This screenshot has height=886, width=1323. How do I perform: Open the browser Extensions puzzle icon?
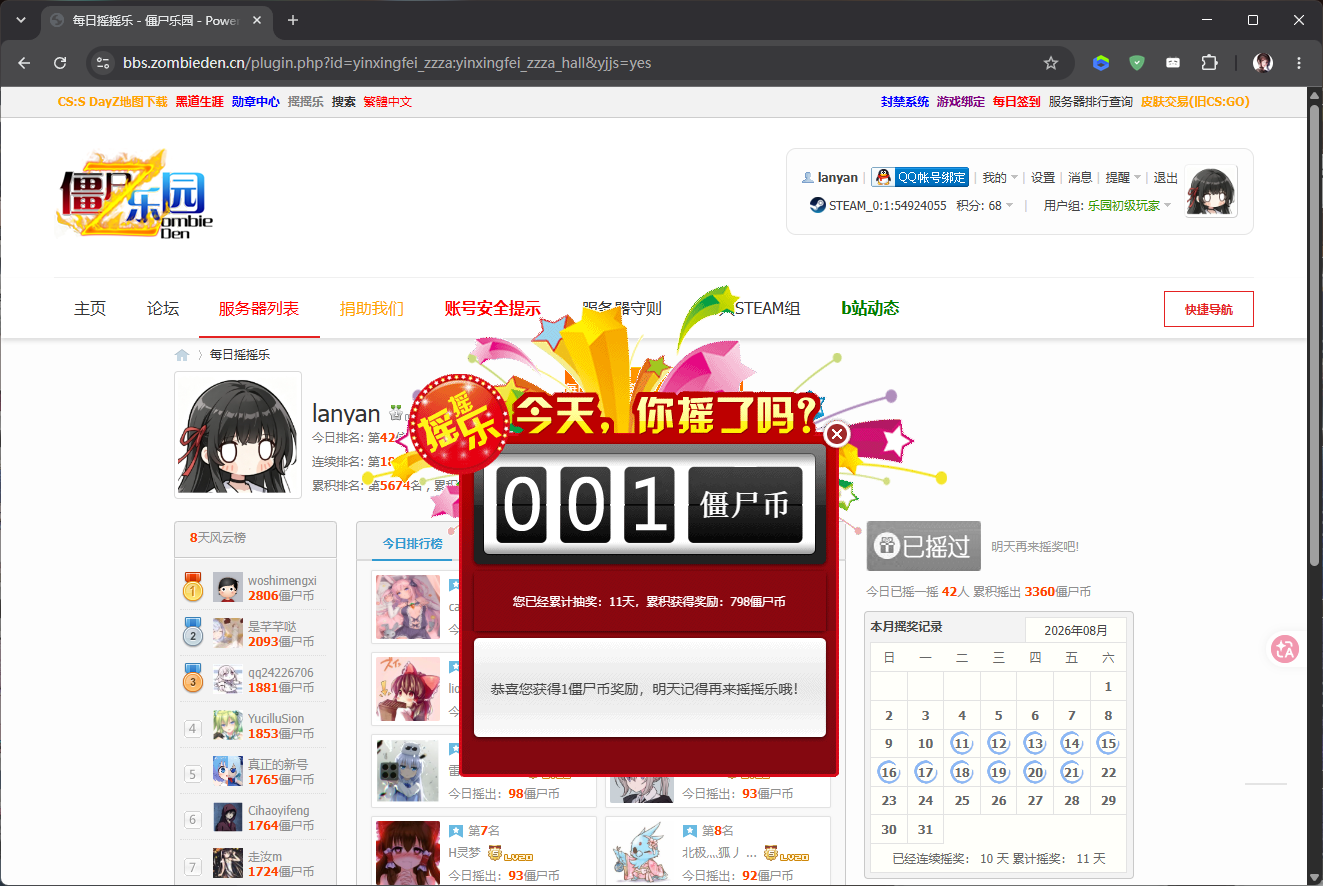pyautogui.click(x=1209, y=63)
